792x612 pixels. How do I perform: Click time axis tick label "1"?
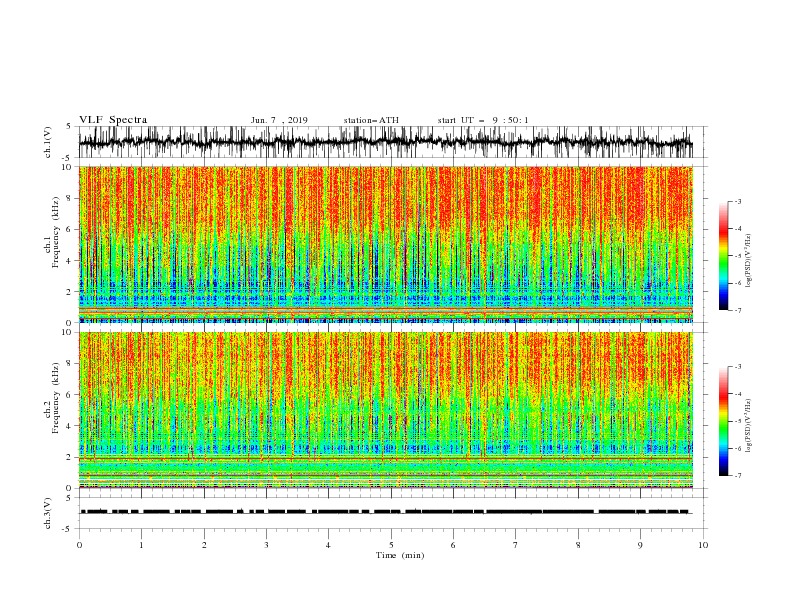click(x=142, y=545)
